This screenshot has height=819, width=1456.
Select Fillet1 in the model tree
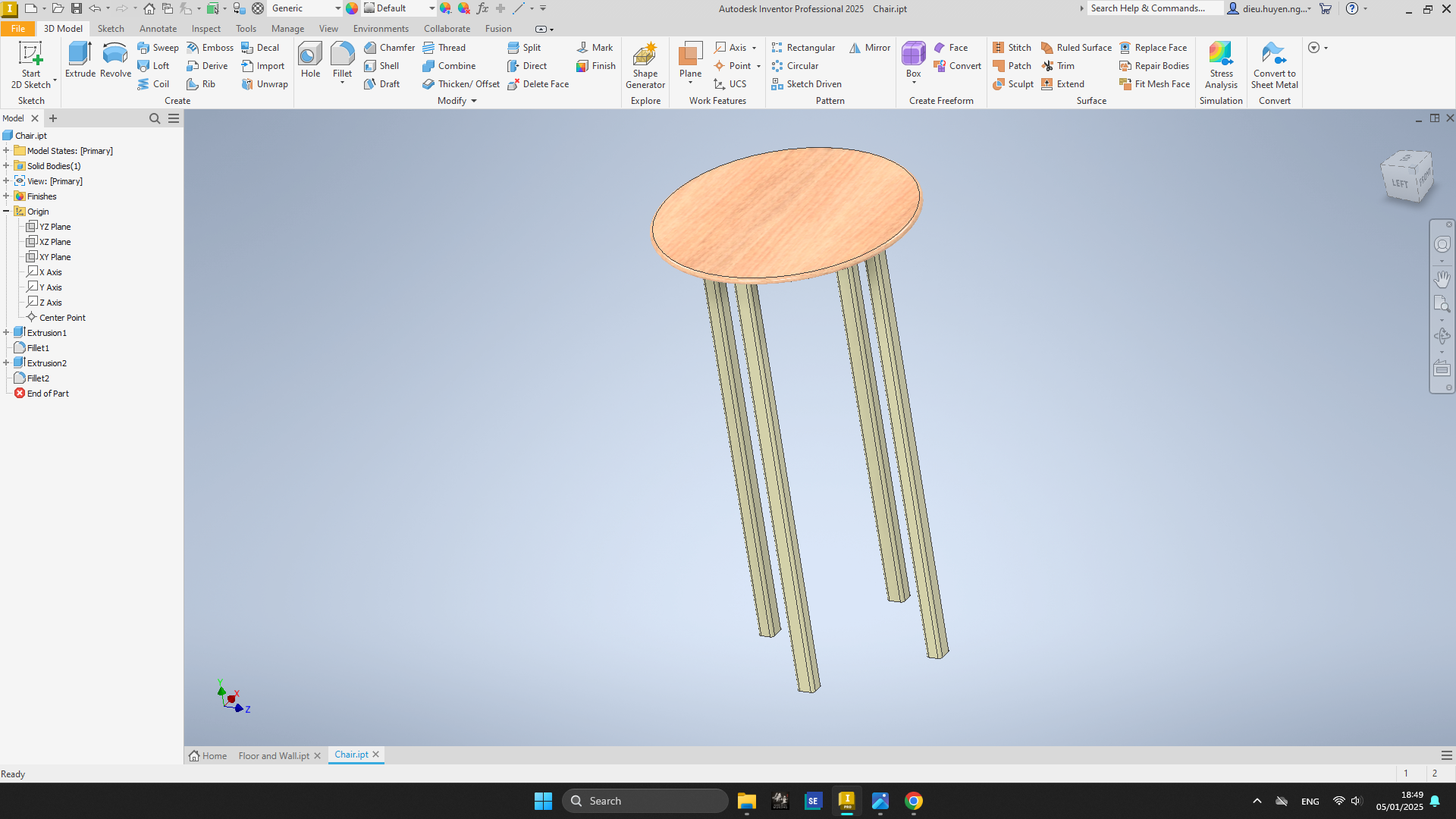tap(38, 348)
